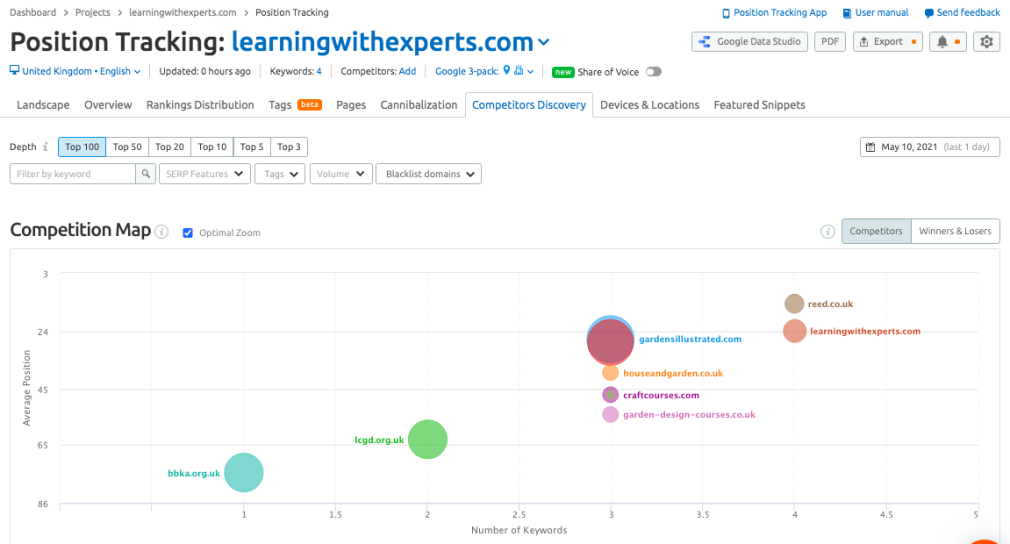
Task: Switch to Competitors view
Action: click(x=876, y=231)
